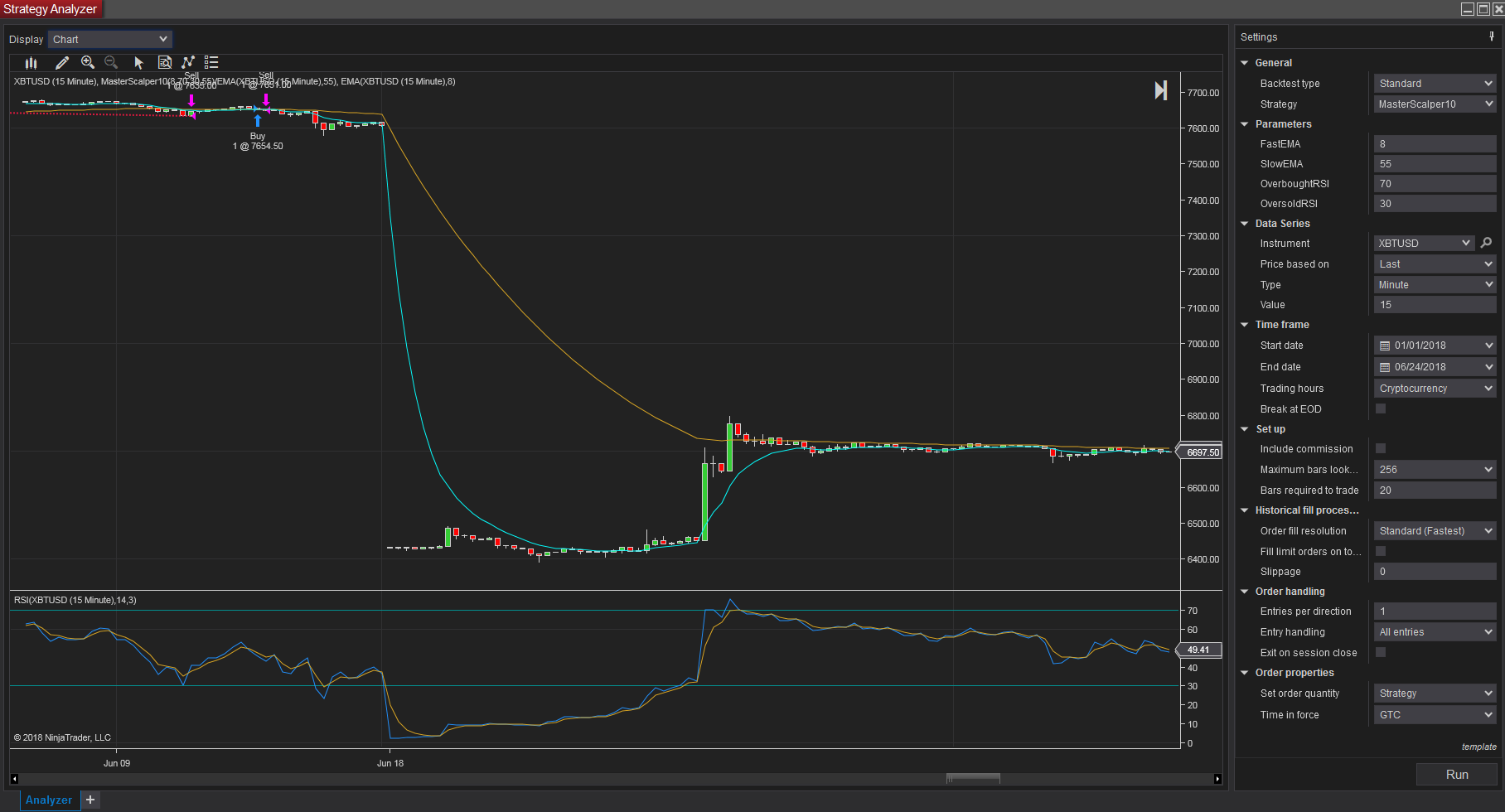The width and height of the screenshot is (1505, 812).
Task: Collapse the General section
Action: pyautogui.click(x=1245, y=63)
